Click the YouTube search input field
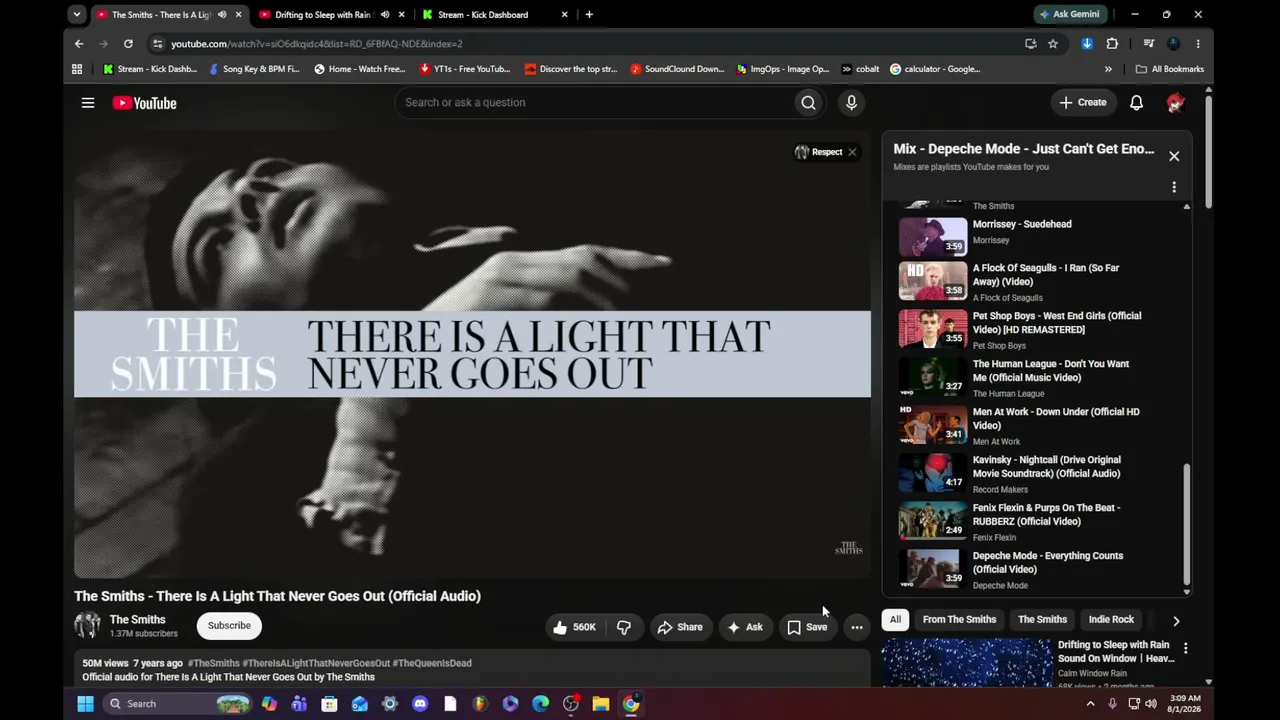The width and height of the screenshot is (1280, 720). pos(593,102)
